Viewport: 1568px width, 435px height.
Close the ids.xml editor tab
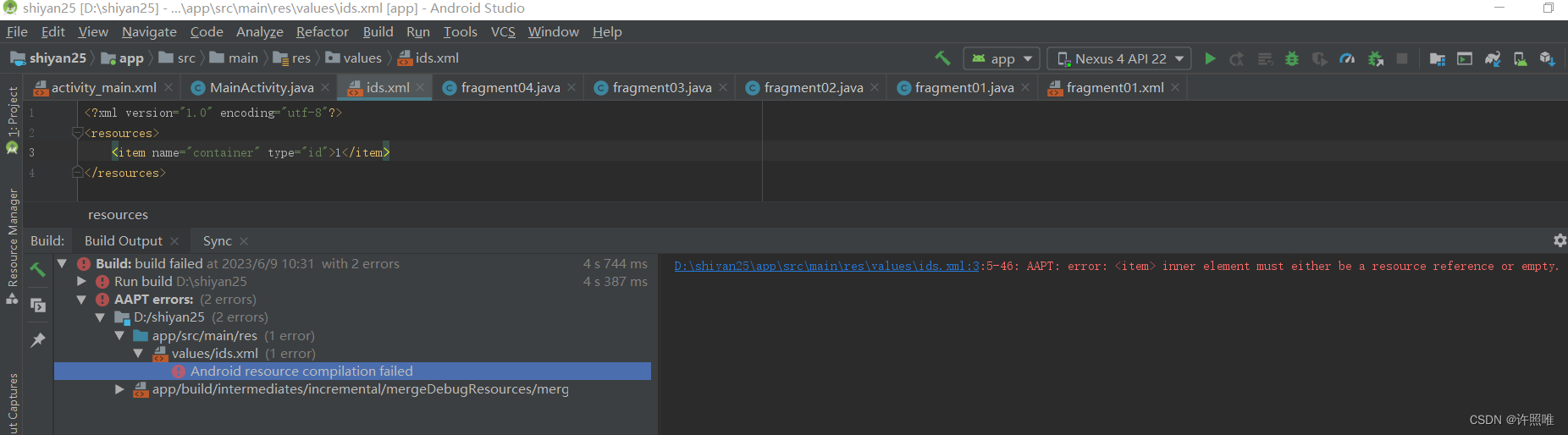(x=420, y=87)
